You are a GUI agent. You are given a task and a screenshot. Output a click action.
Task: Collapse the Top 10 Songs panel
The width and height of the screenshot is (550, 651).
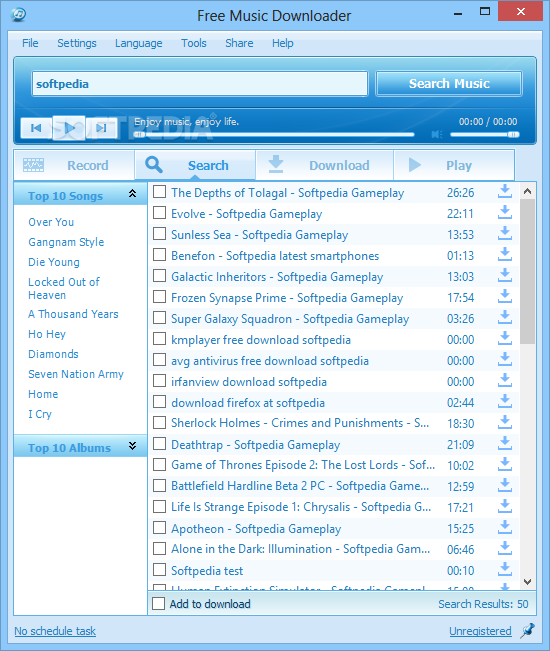(132, 193)
